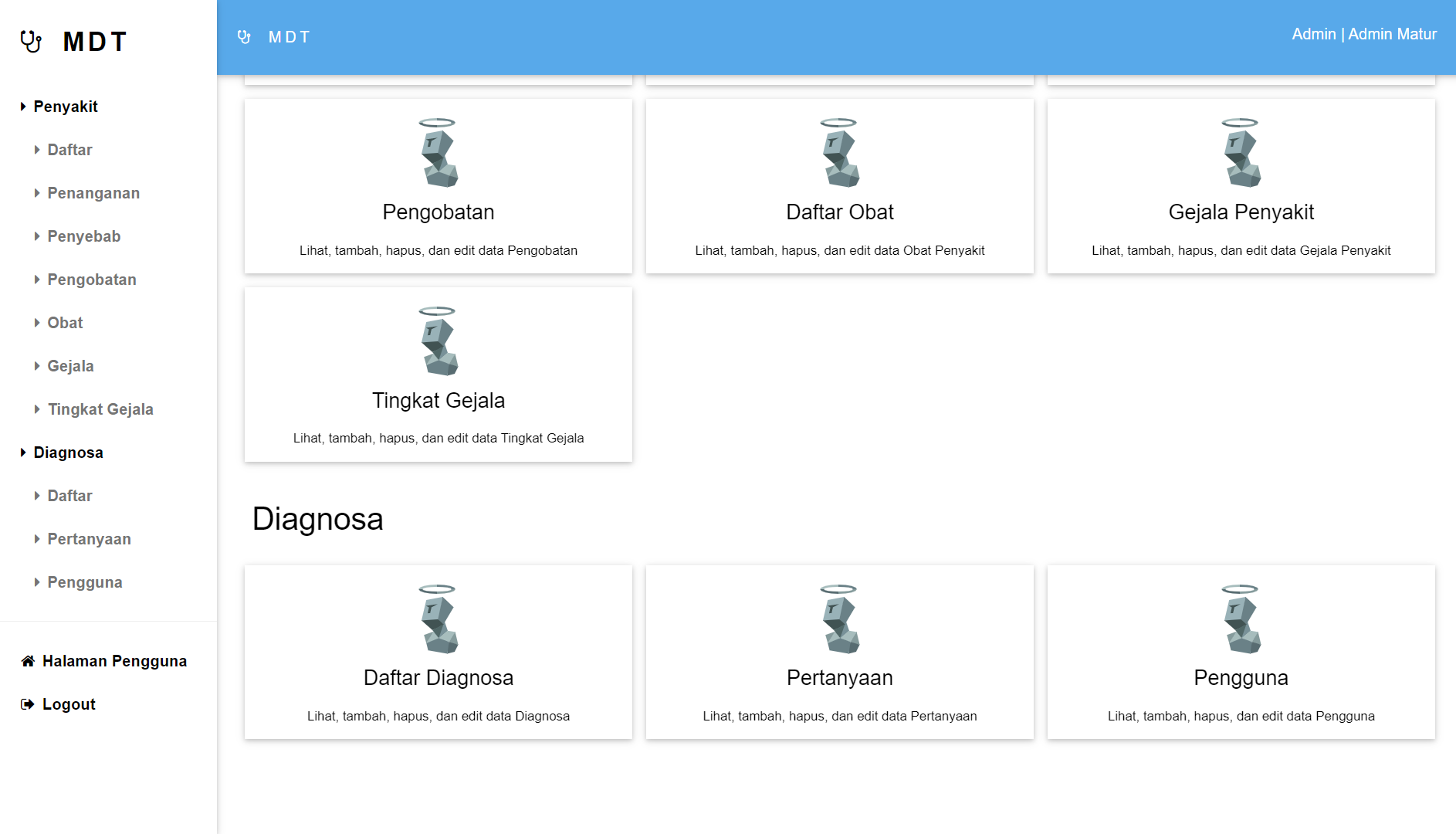Screen dimensions: 1456x834
Task: Click the Pengobatan card figure icon
Action: (x=438, y=153)
